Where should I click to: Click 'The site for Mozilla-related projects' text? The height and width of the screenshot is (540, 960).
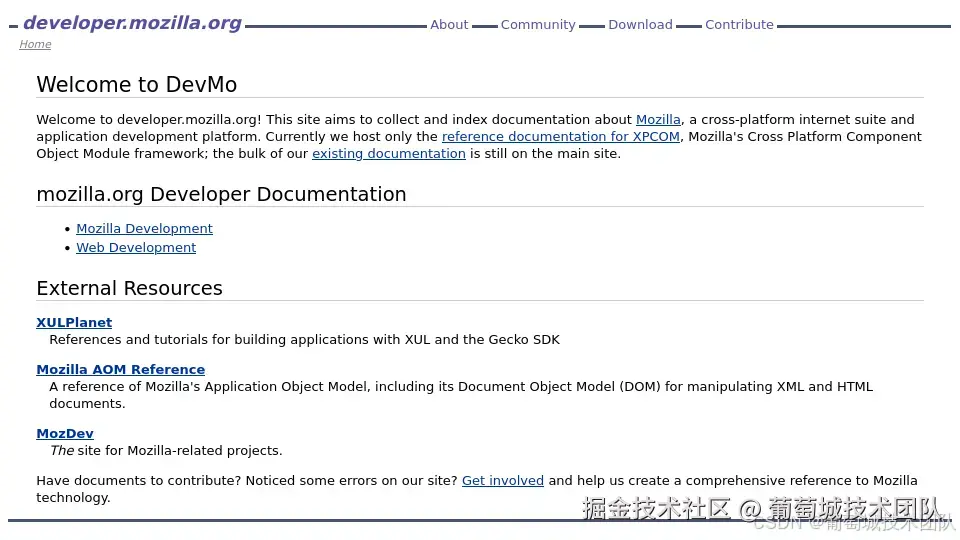coord(166,451)
